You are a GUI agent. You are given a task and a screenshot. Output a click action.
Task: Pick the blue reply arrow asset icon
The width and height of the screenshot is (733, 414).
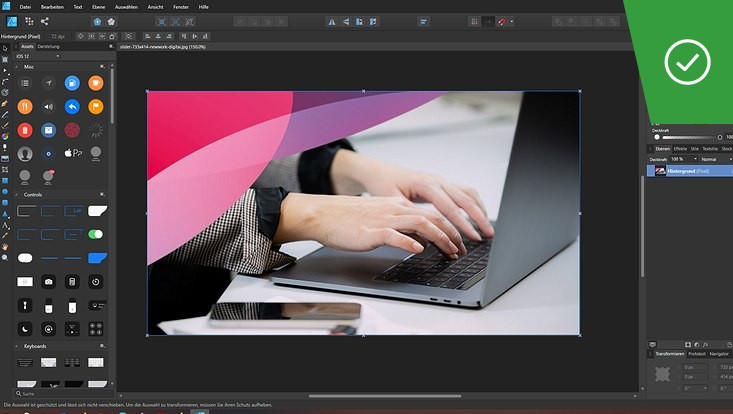click(x=72, y=106)
